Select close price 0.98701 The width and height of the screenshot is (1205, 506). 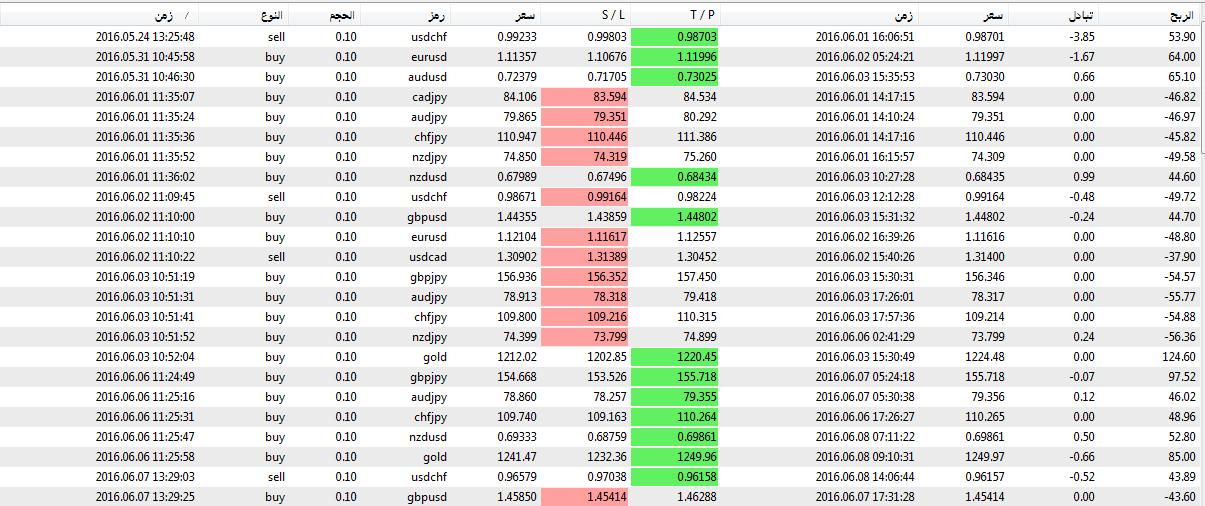985,37
